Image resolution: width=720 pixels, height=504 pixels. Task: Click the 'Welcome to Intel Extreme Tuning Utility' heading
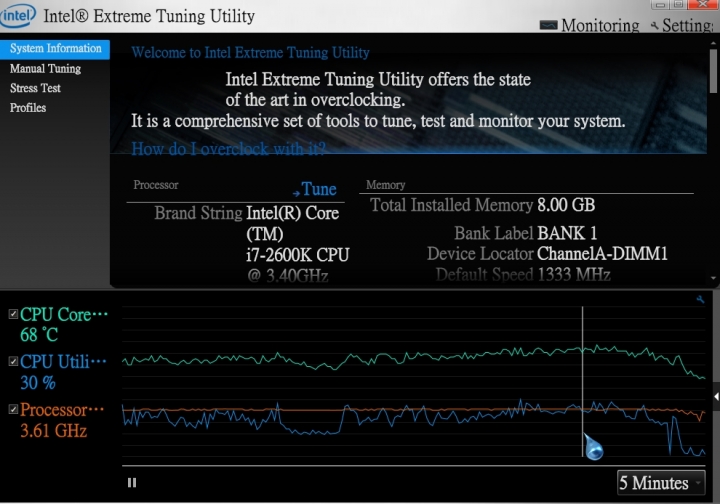pyautogui.click(x=250, y=53)
